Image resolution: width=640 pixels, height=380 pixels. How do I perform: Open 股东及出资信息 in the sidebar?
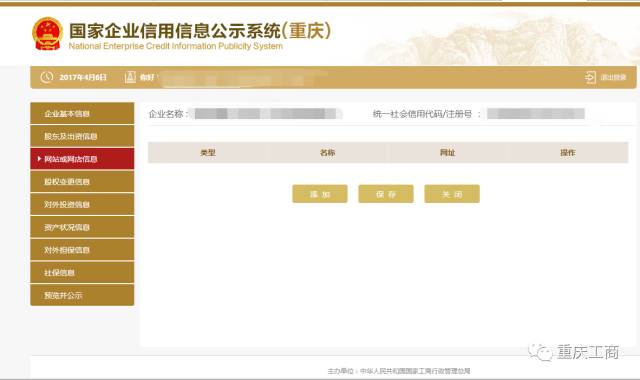click(82, 136)
